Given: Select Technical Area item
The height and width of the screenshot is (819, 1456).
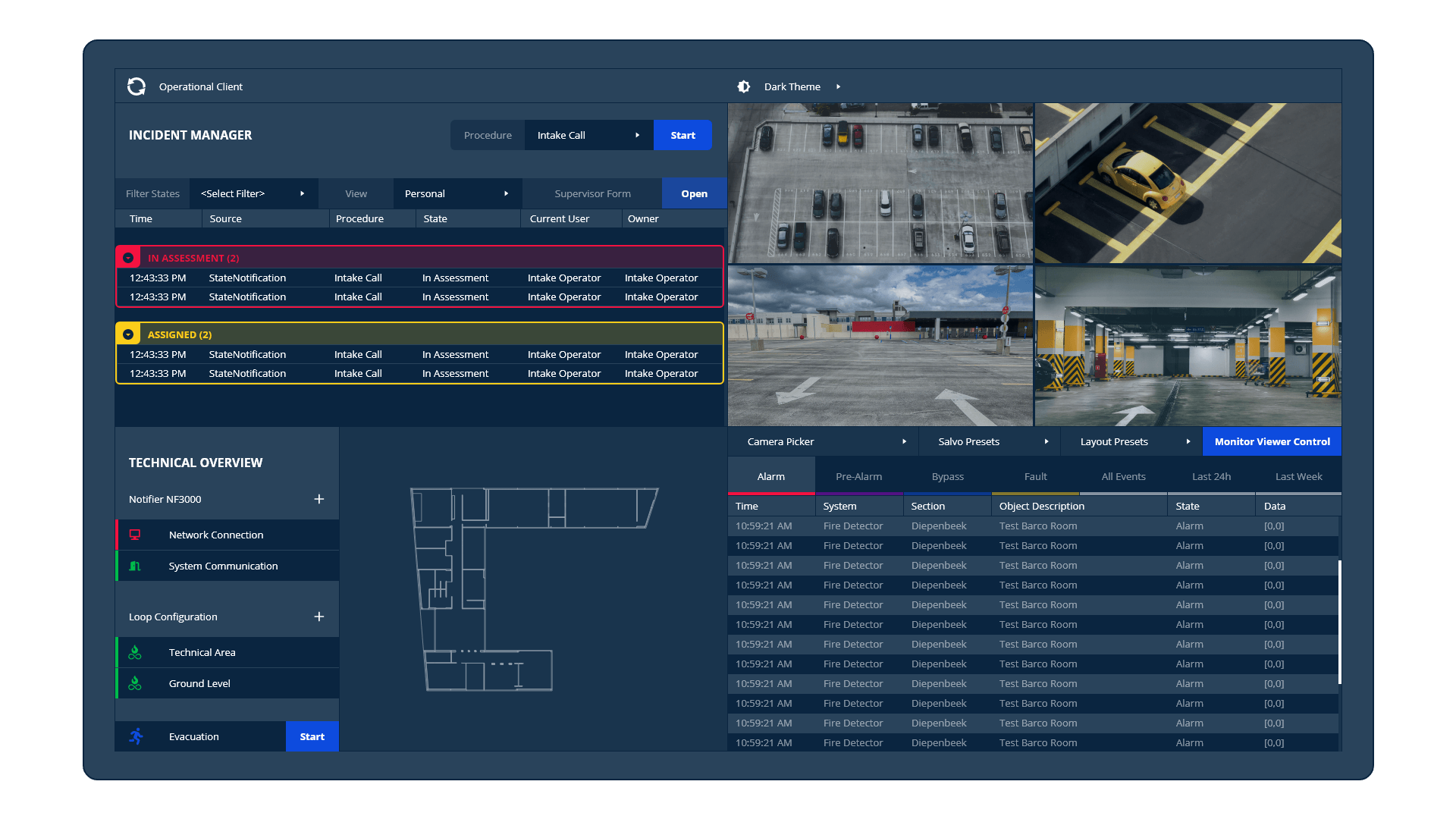Looking at the screenshot, I should (x=227, y=652).
